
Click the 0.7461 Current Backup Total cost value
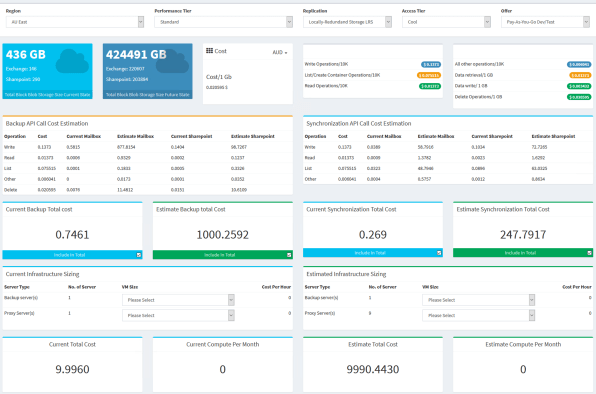(x=72, y=235)
